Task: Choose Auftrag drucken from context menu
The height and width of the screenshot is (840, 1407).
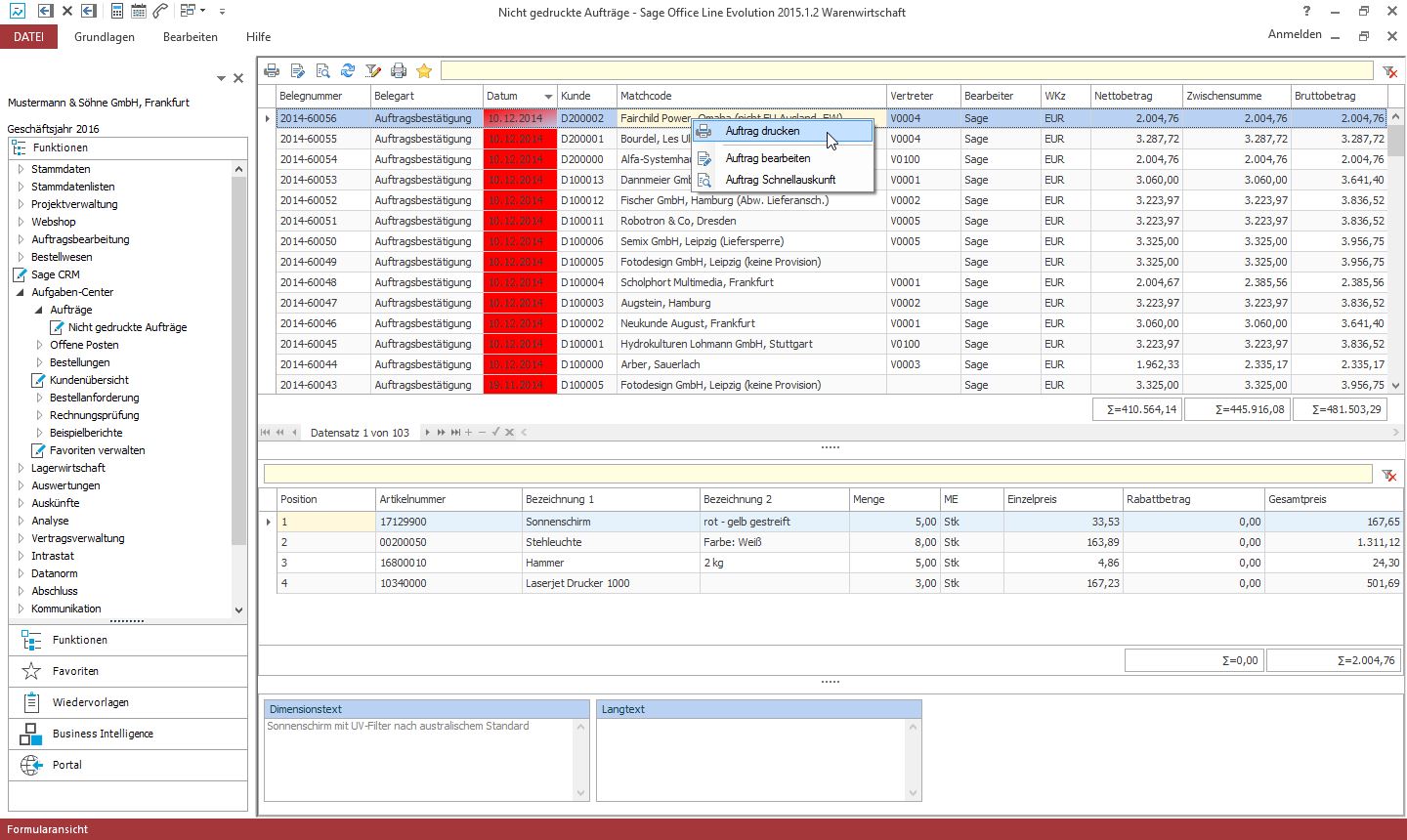Action: point(783,131)
